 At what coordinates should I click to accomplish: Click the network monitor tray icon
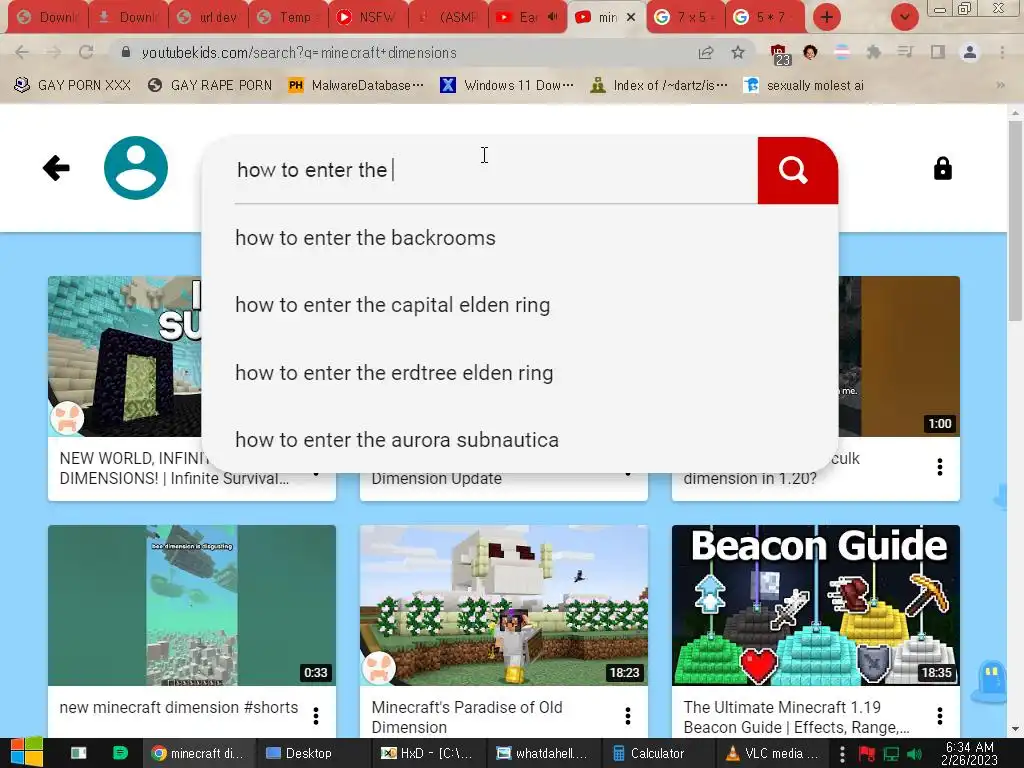(891, 754)
